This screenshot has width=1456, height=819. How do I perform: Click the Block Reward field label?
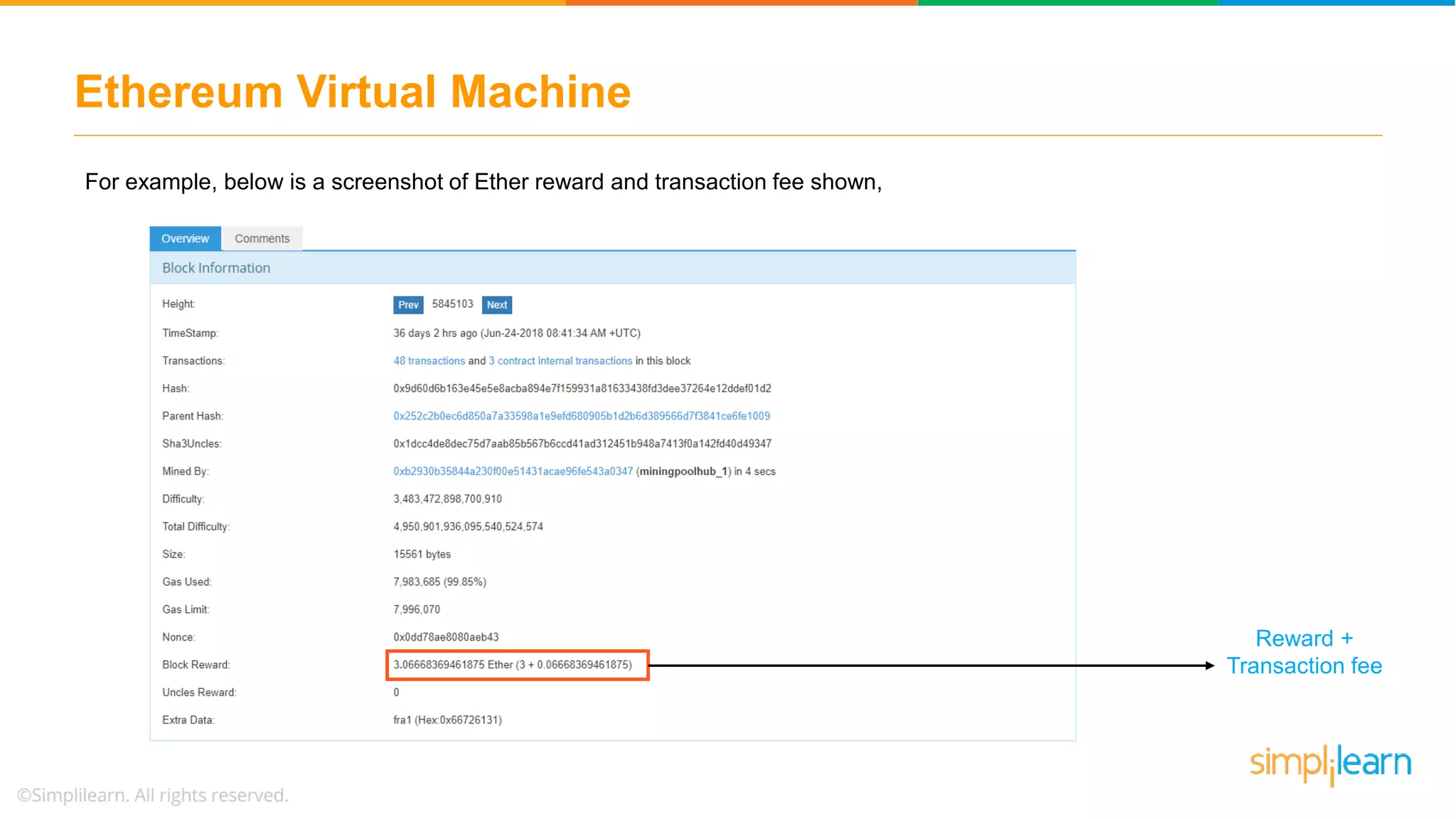click(196, 665)
